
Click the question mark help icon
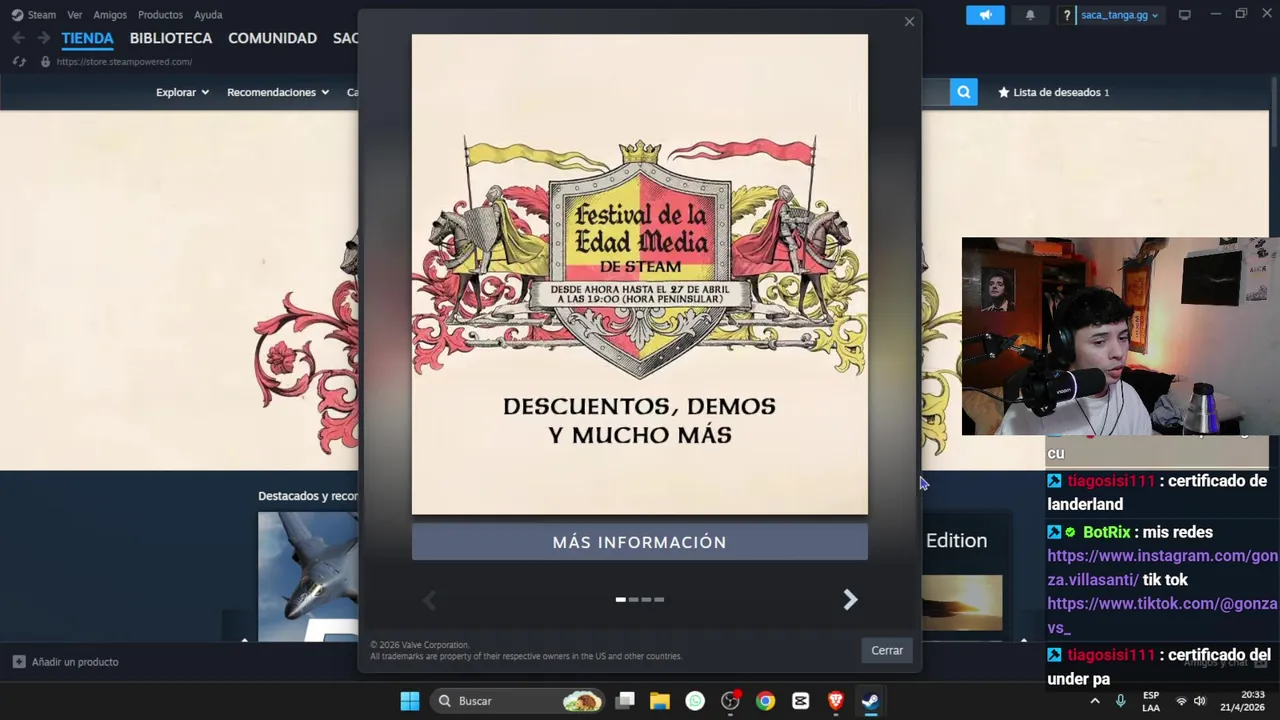[1067, 15]
